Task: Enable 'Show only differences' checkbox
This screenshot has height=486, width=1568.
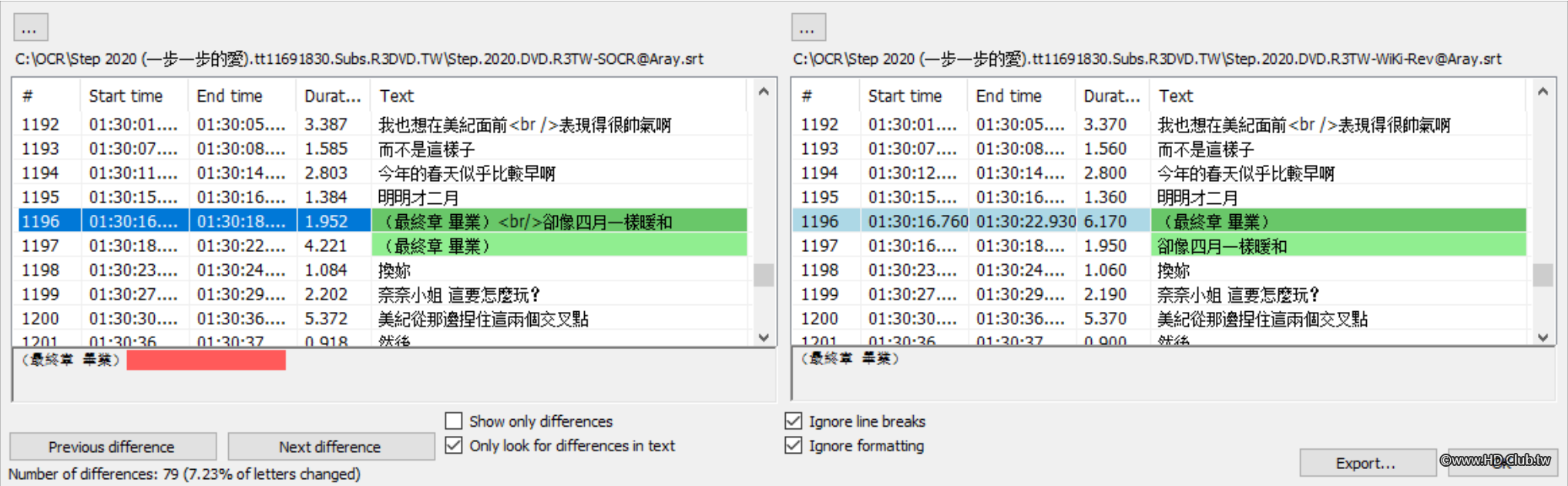Action: tap(454, 421)
